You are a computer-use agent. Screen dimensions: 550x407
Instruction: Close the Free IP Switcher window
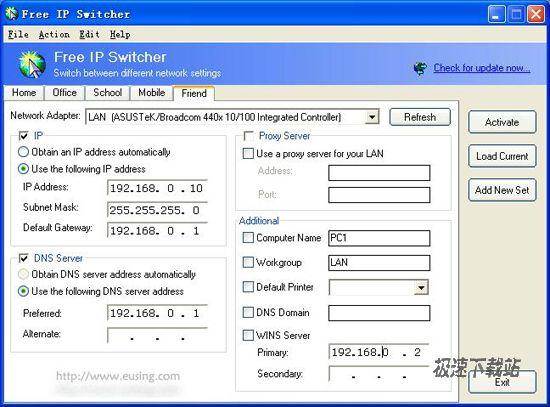[x=536, y=14]
